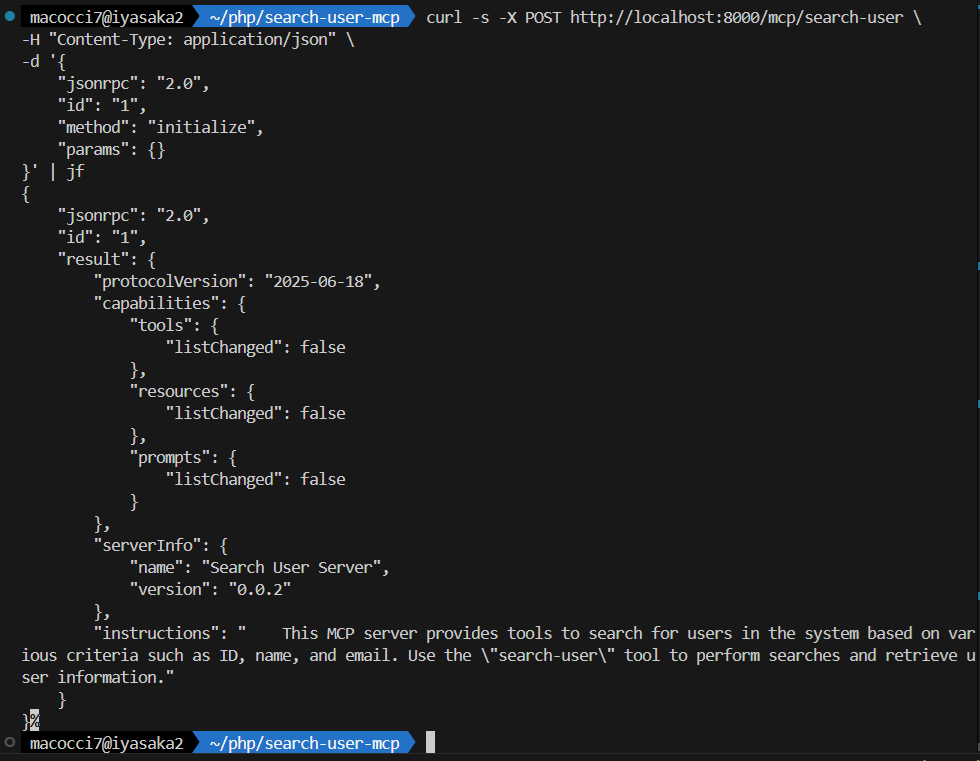
Task: Click the "capabilities" key
Action: click(x=155, y=303)
